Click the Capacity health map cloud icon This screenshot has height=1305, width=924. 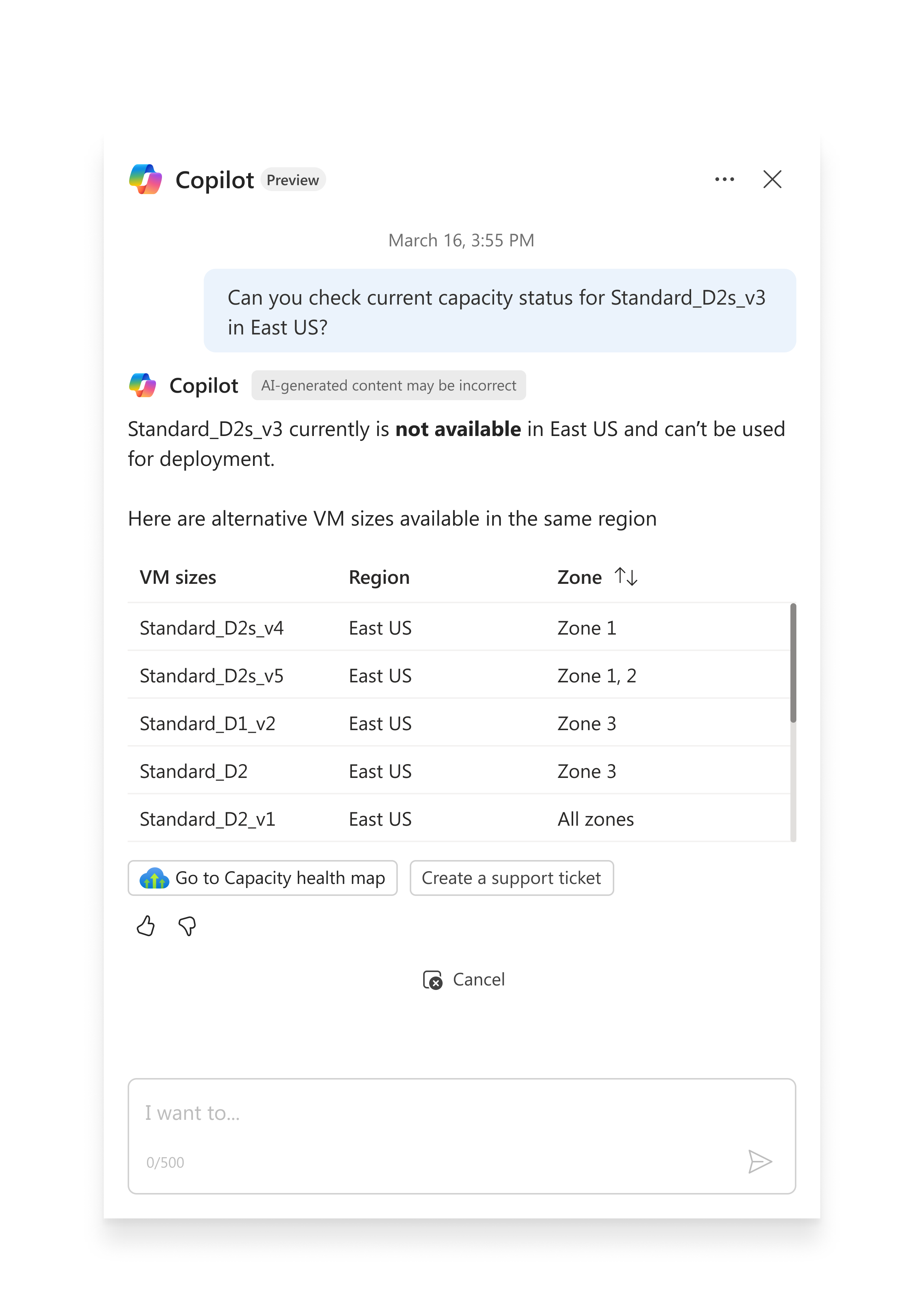coord(154,878)
